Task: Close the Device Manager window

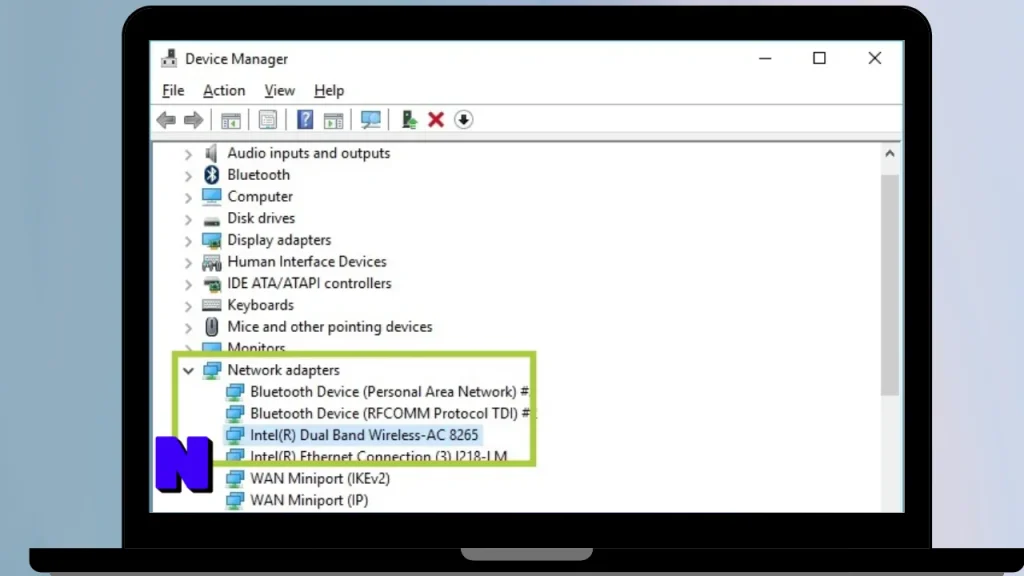Action: pyautogui.click(x=874, y=58)
